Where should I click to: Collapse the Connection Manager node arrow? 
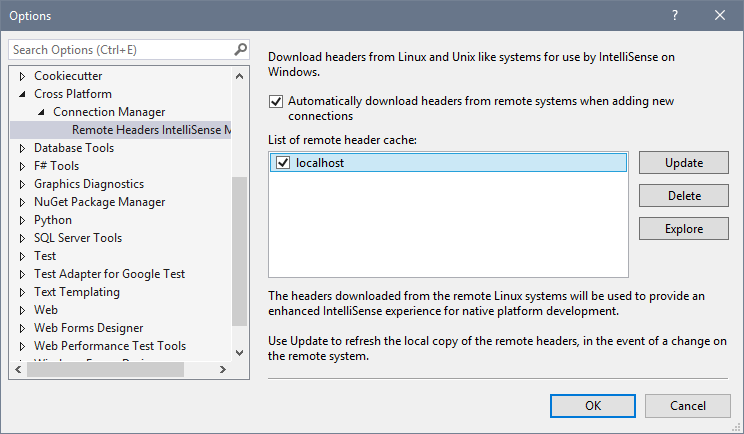point(41,112)
